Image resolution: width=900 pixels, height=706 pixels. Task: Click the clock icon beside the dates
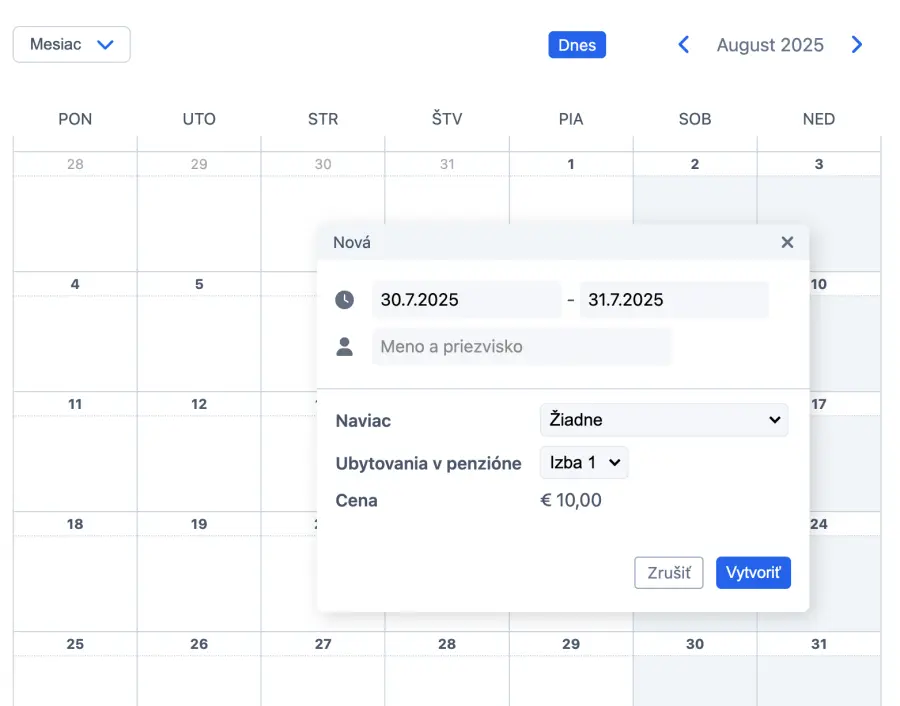click(x=344, y=300)
